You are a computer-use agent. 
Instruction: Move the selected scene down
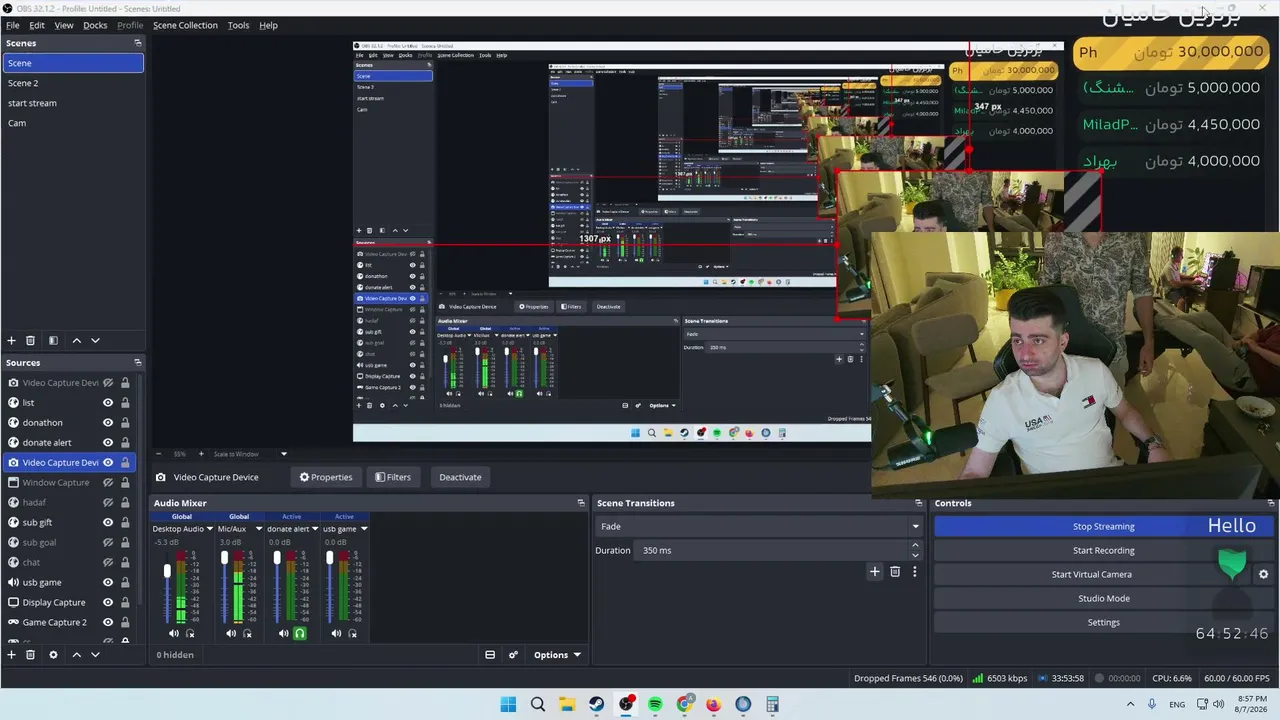(95, 341)
